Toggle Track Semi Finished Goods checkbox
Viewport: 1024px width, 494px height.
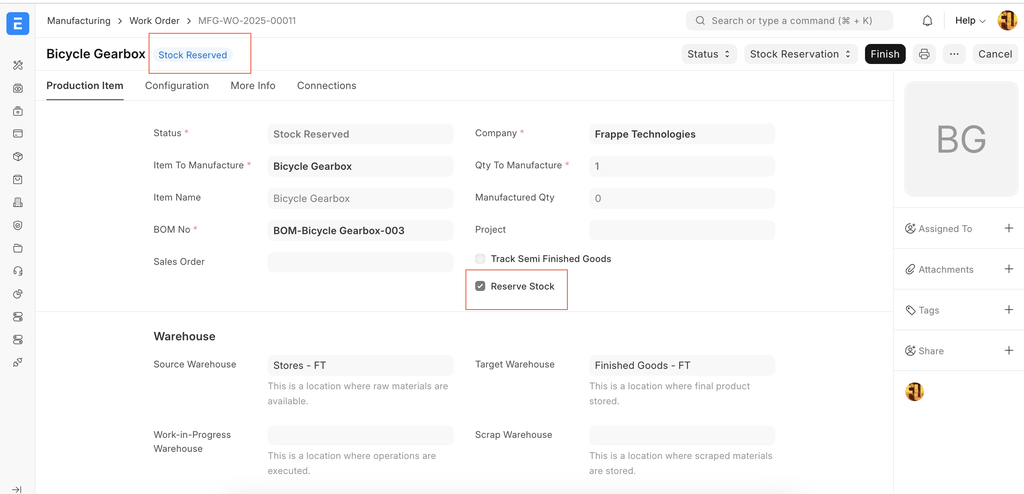pos(481,259)
